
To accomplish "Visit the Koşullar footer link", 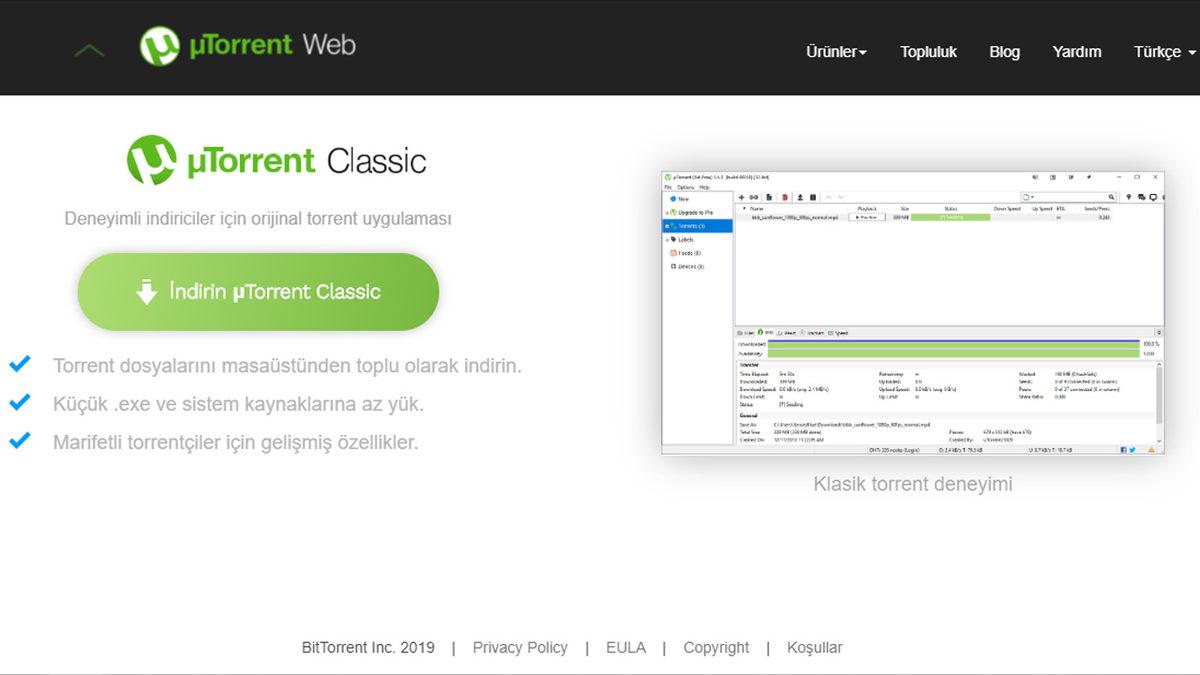I will pos(814,647).
